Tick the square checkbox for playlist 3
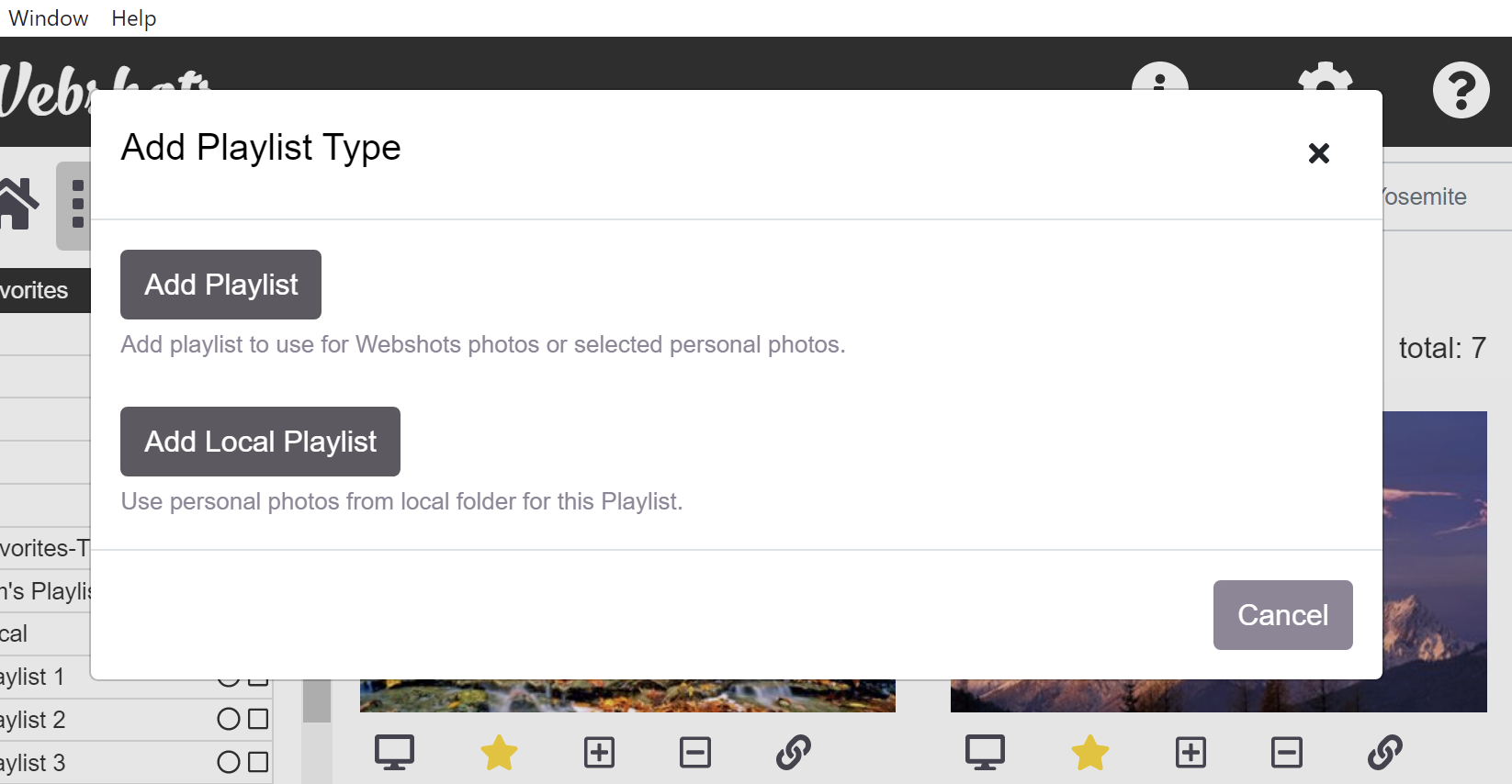The image size is (1512, 784). 258,762
